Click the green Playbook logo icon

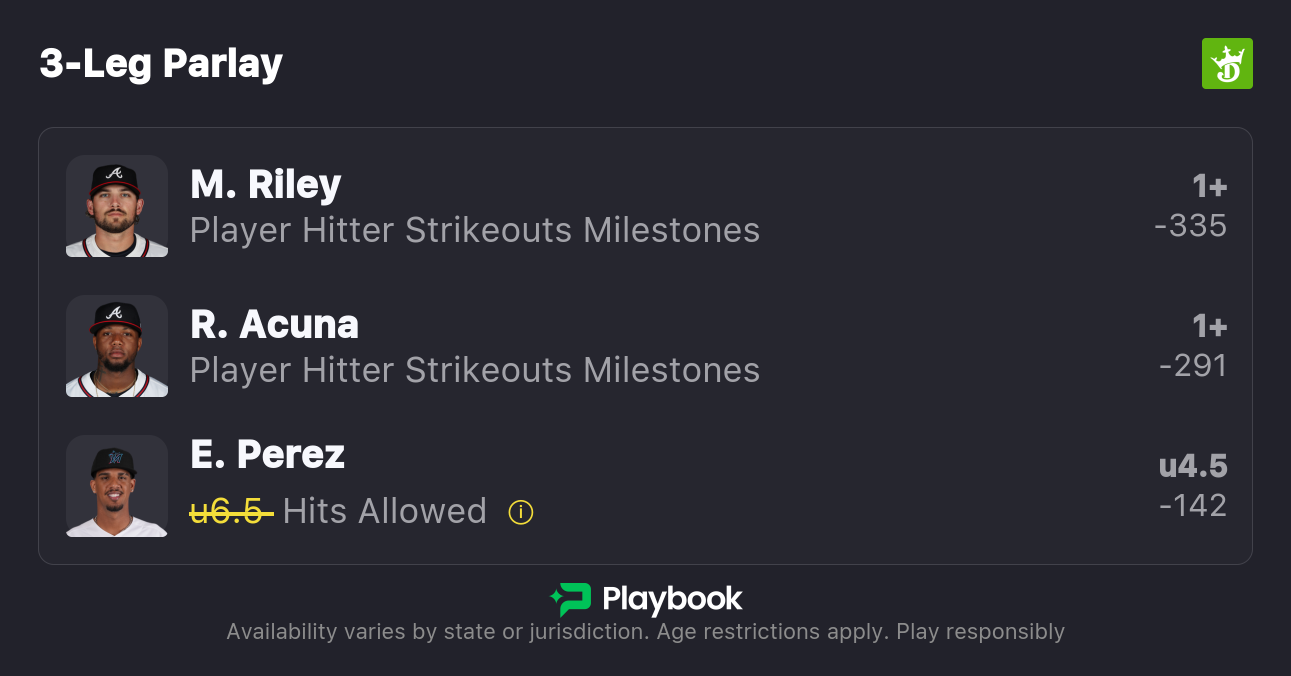570,599
